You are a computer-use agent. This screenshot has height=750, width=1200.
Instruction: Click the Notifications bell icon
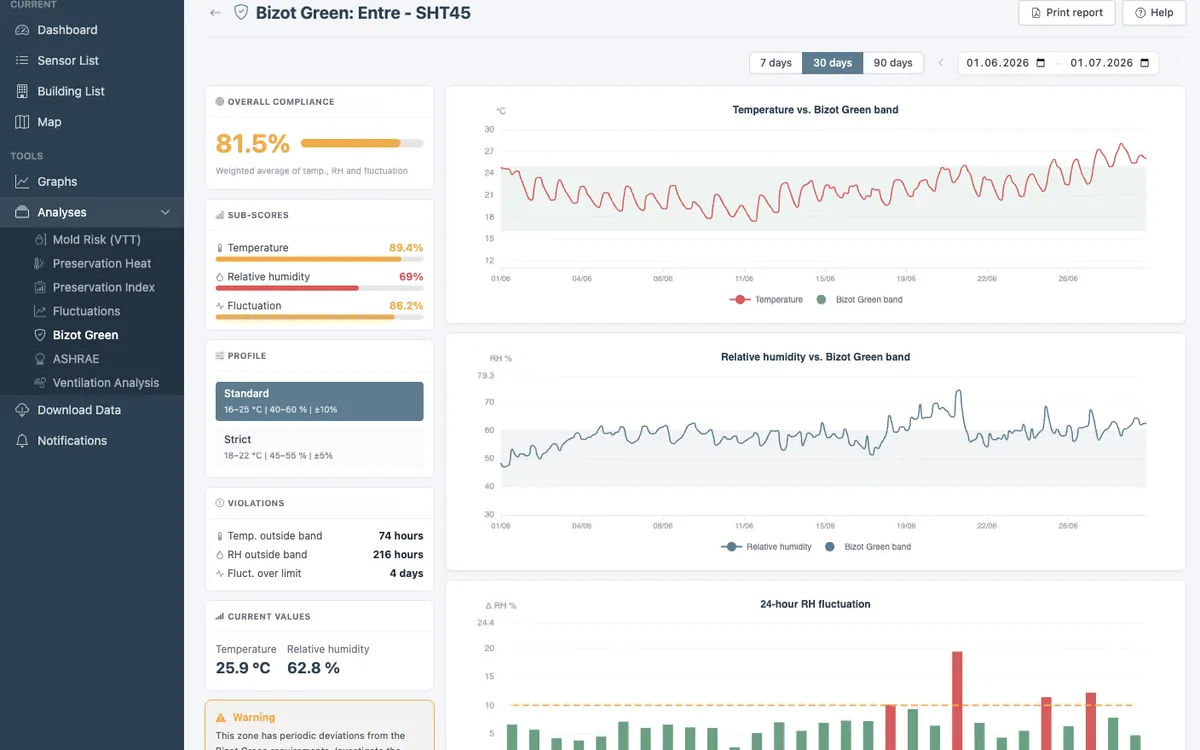coord(22,441)
